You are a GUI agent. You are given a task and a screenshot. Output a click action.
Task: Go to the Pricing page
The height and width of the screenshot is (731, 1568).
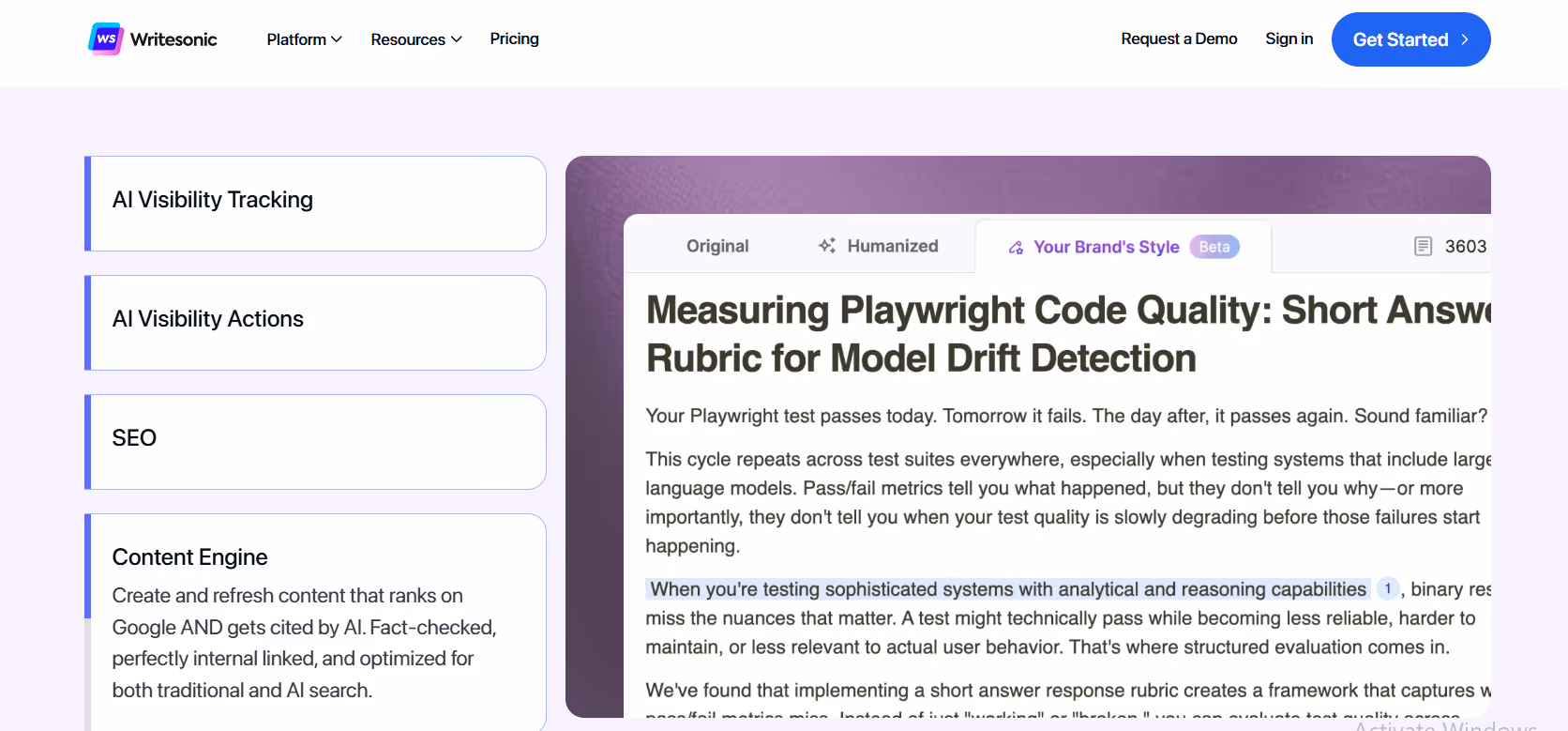(x=514, y=38)
